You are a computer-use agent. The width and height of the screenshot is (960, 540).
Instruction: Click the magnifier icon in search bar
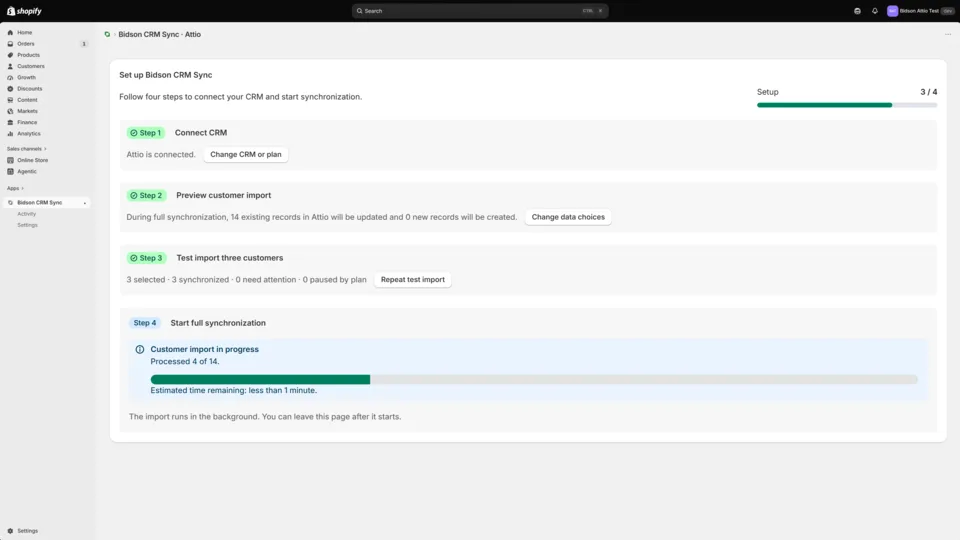359,11
